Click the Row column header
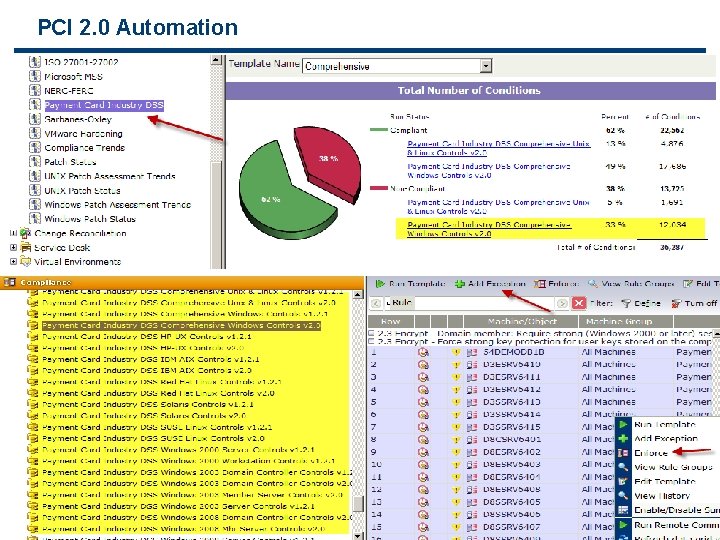The image size is (720, 540). point(390,321)
